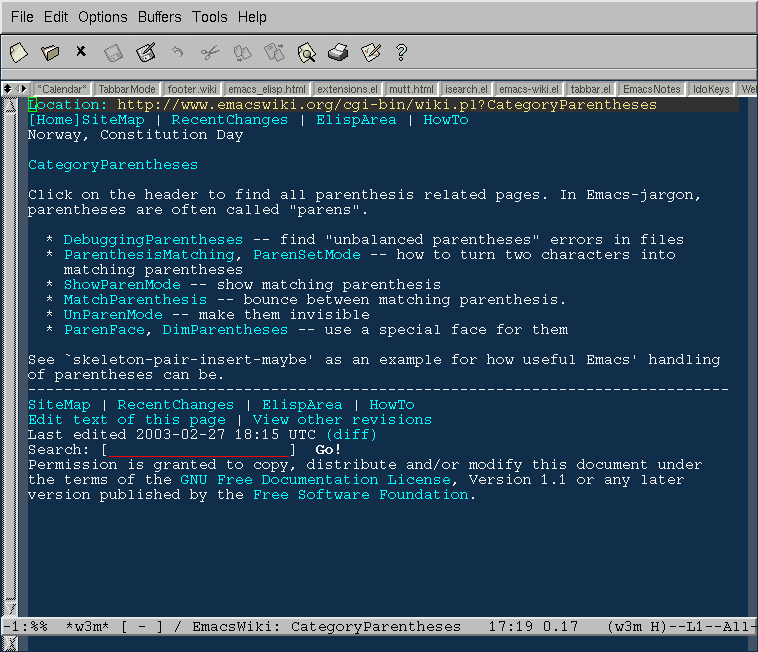Select the isearch.el buffer tab
The width and height of the screenshot is (758, 652).
[x=466, y=89]
